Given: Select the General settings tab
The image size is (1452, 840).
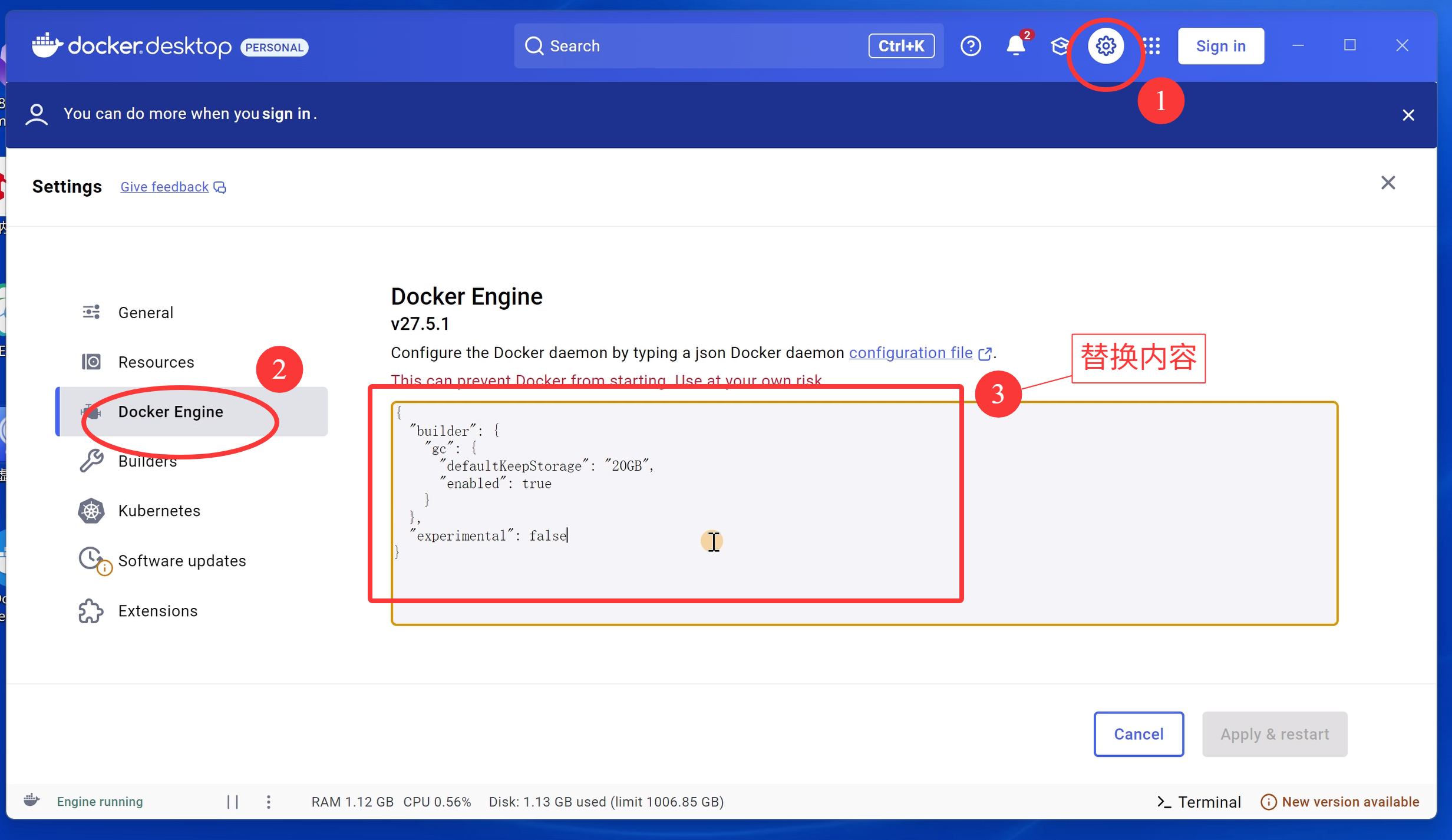Looking at the screenshot, I should tap(146, 312).
